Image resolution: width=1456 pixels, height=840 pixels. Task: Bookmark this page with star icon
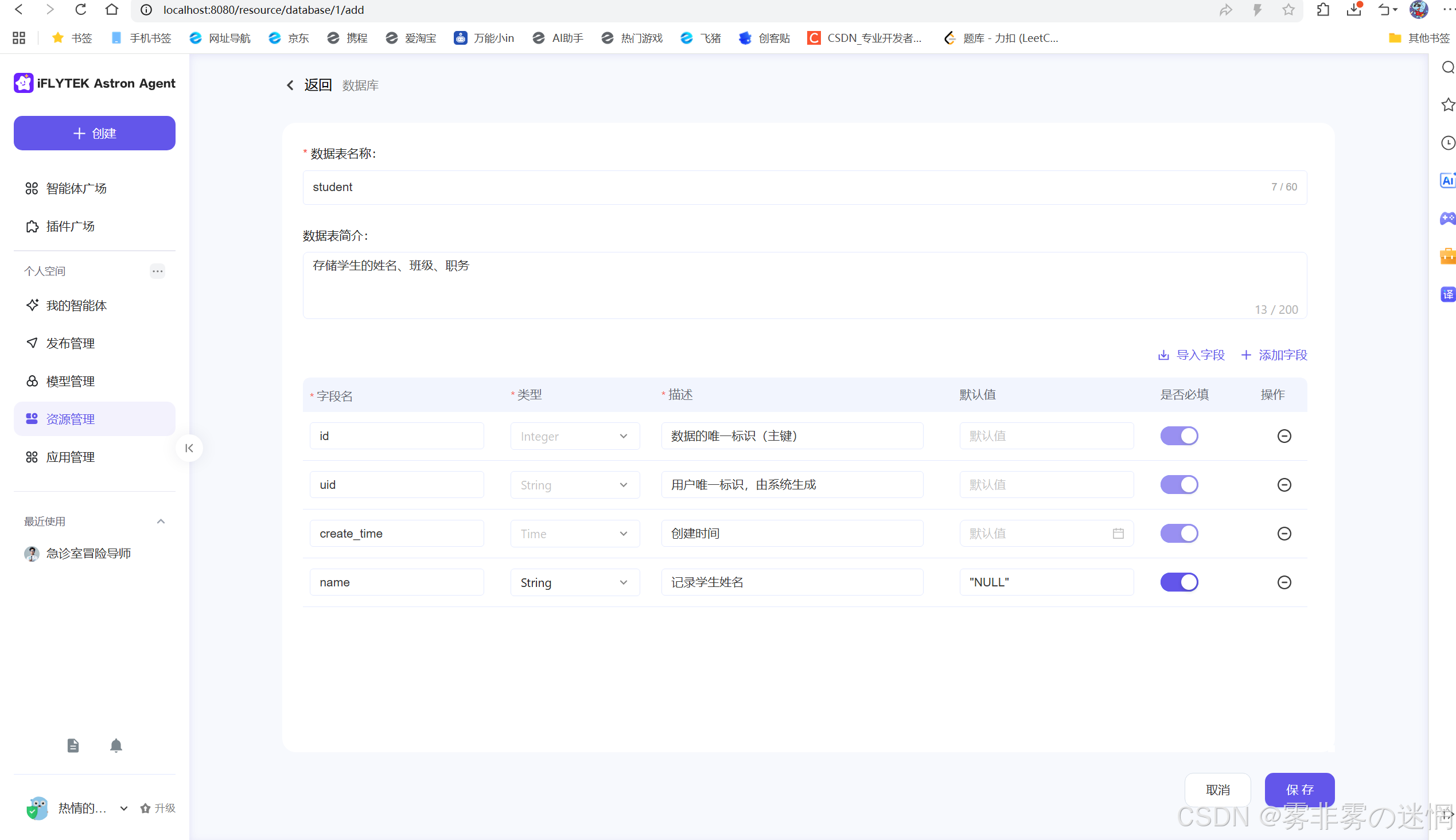[x=1287, y=10]
